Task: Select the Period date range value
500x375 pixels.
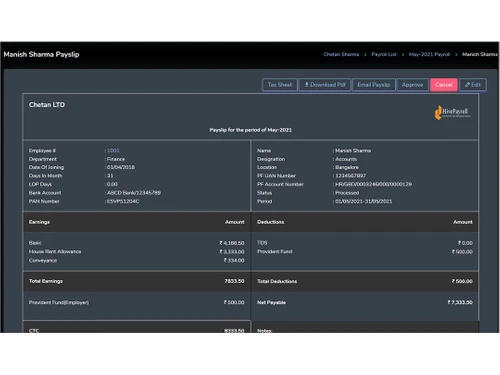Action: point(363,201)
